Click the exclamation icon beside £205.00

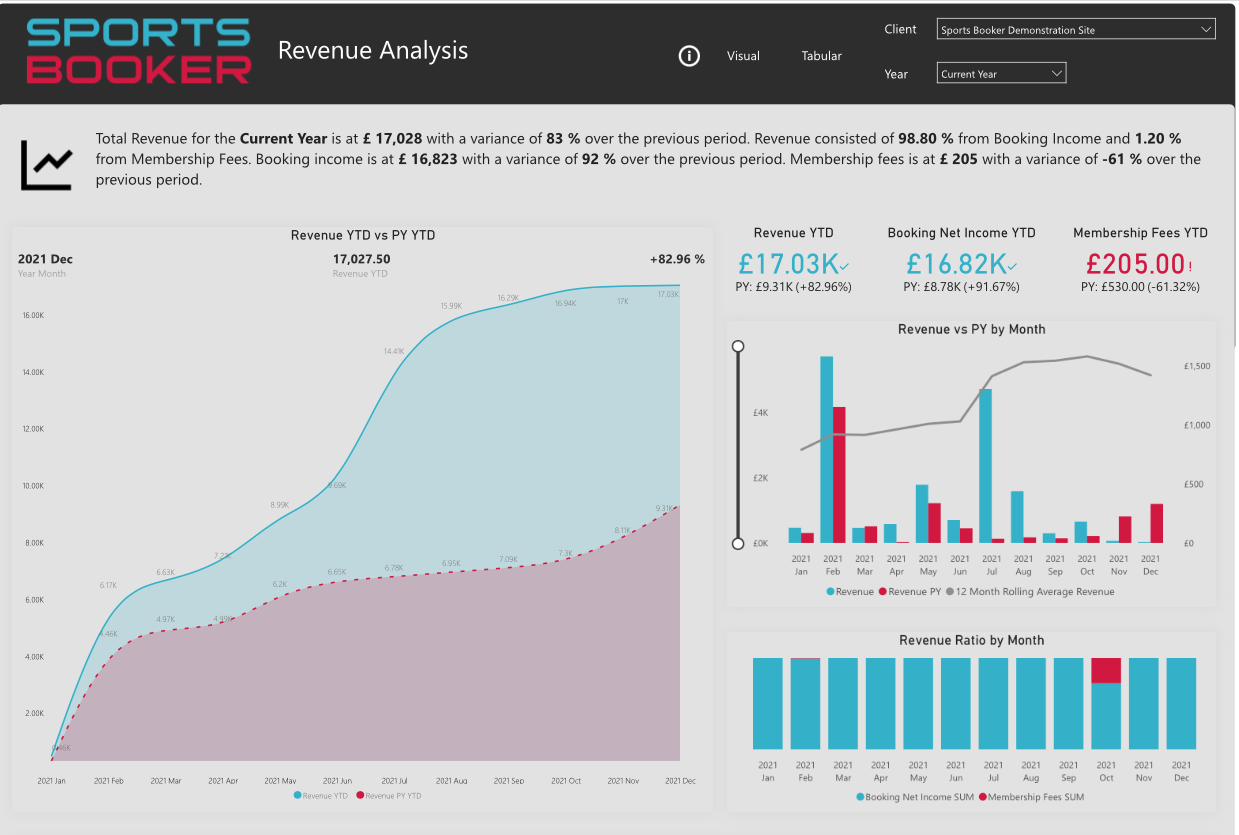(x=1190, y=265)
